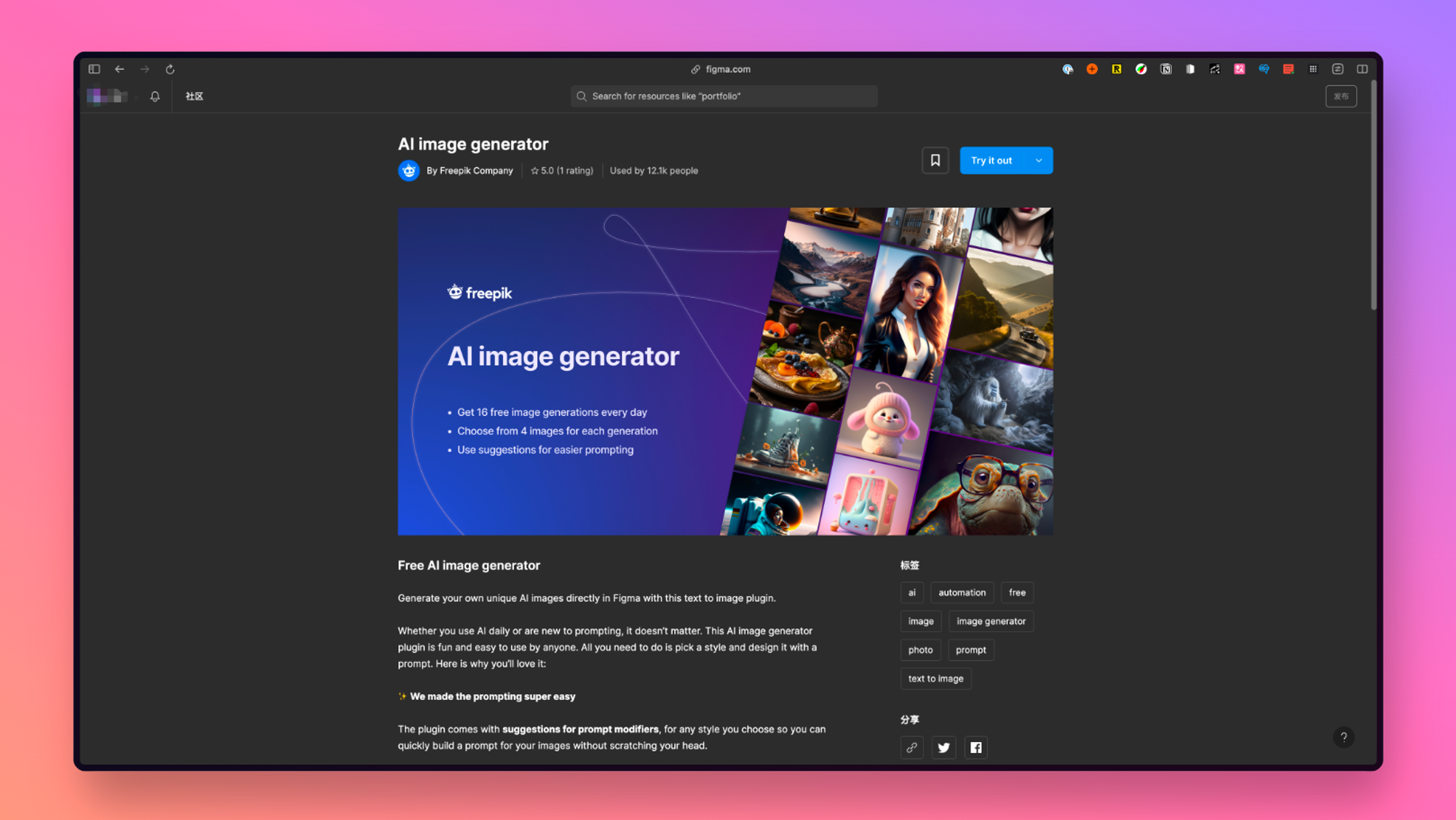Select the image generator tag
1456x820 pixels.
991,621
